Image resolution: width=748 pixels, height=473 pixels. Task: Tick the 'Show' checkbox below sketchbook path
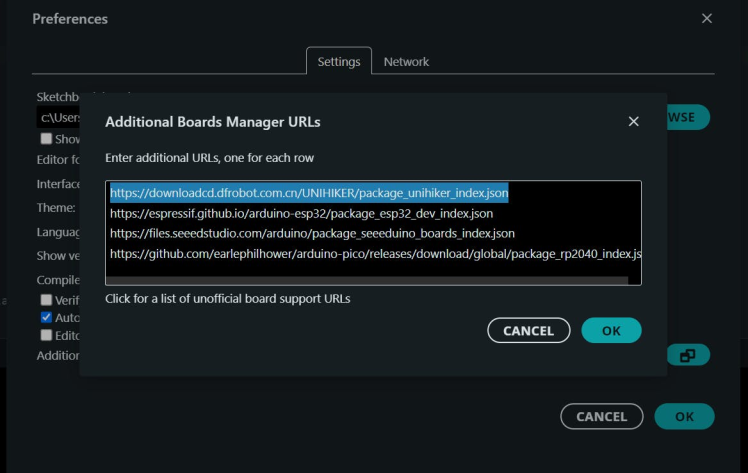tap(46, 139)
